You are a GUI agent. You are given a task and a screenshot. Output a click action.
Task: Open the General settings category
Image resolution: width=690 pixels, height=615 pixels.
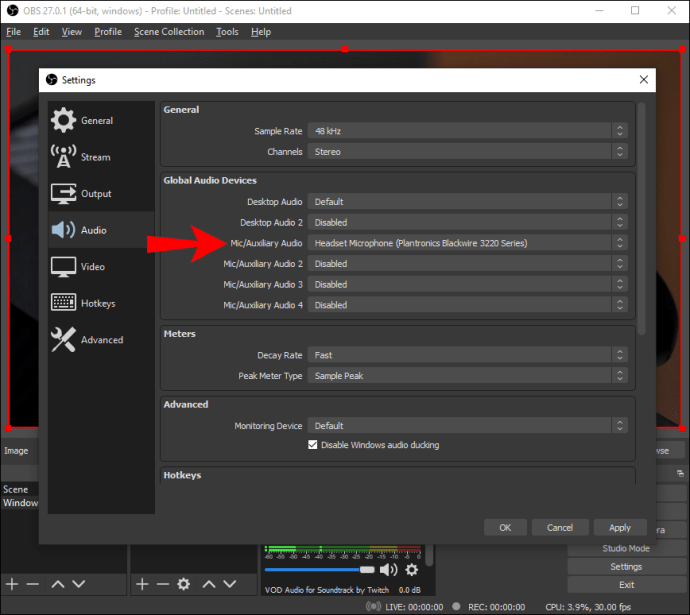101,120
